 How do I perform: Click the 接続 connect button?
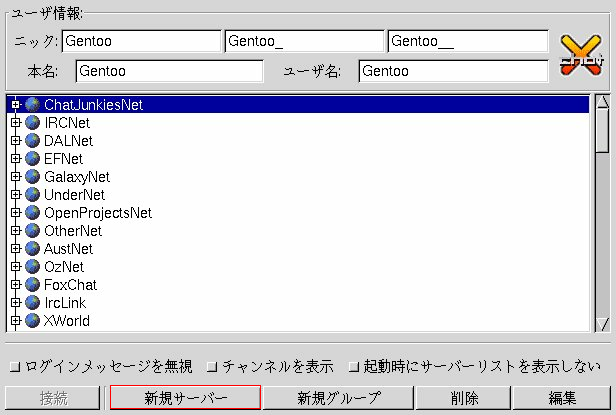pos(53,398)
